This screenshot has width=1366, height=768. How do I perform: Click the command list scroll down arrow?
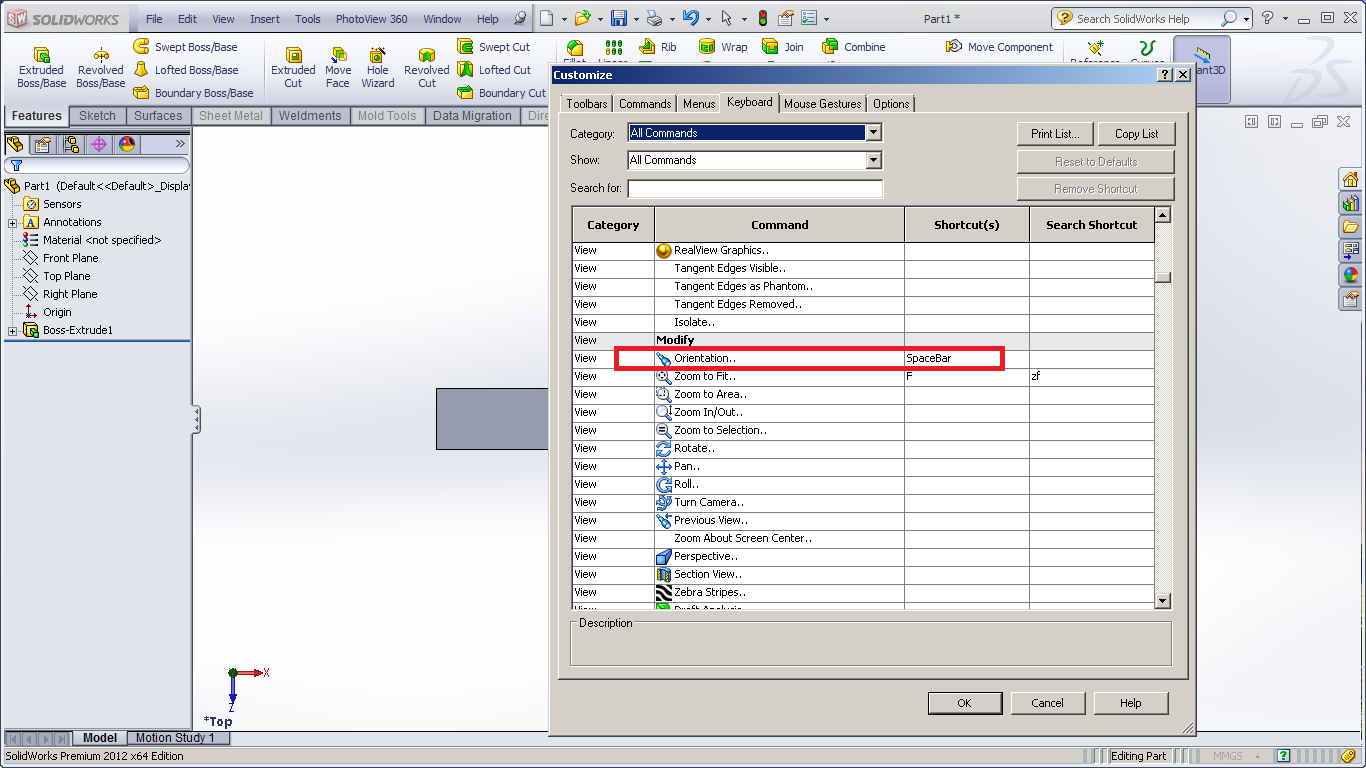[x=1162, y=600]
